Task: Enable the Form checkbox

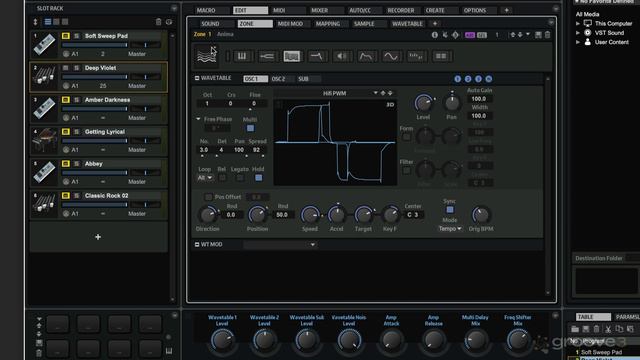Action: pyautogui.click(x=406, y=137)
